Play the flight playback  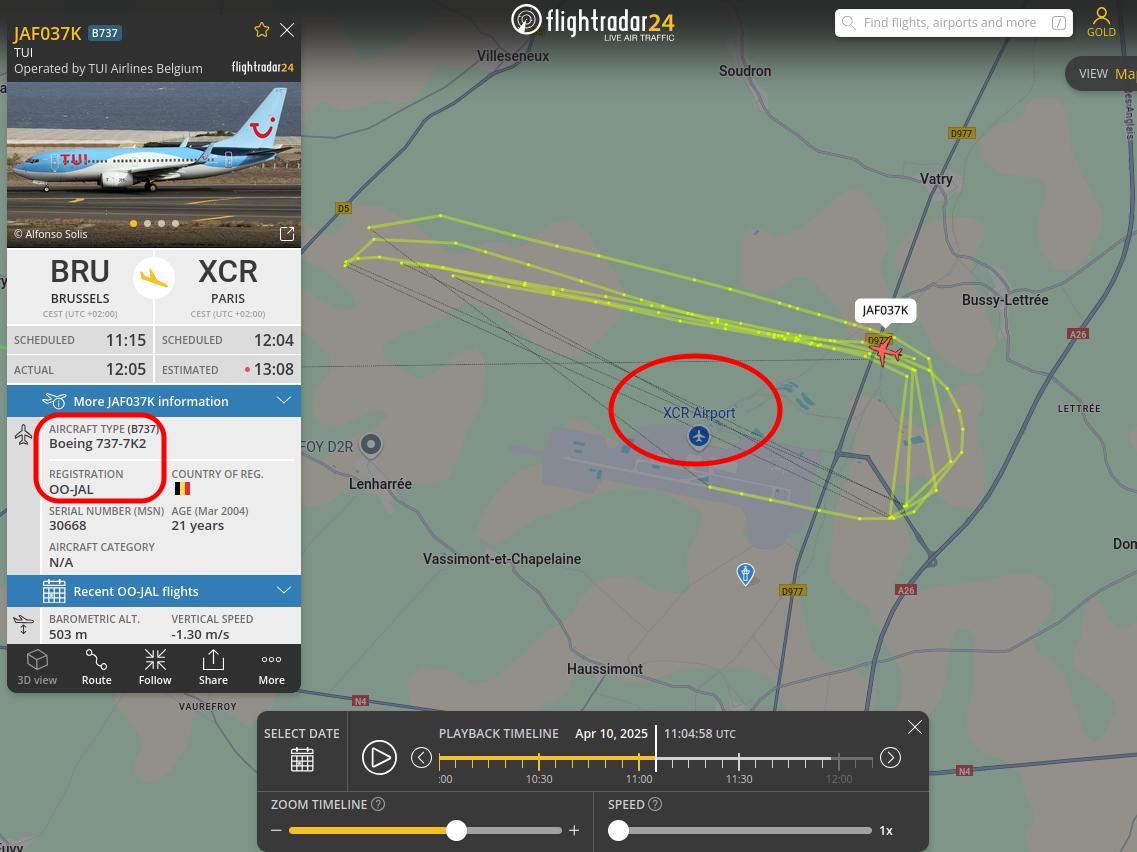click(379, 758)
